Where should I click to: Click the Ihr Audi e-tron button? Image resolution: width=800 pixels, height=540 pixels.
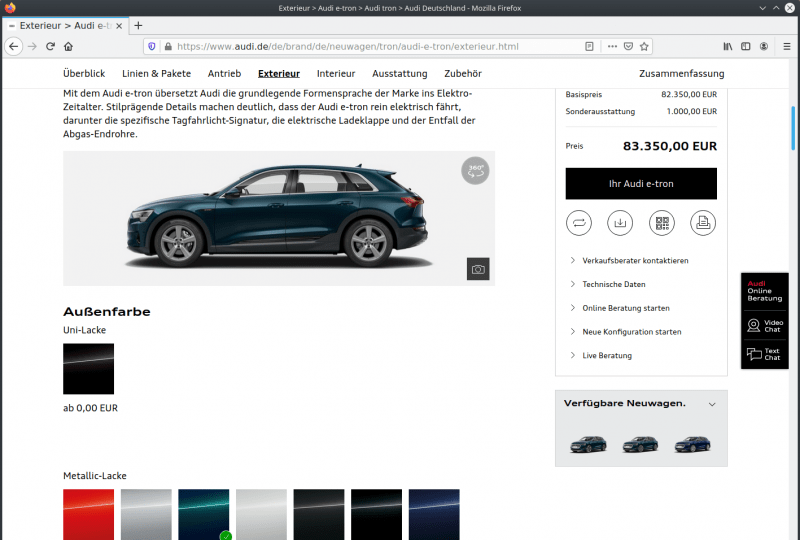click(641, 184)
